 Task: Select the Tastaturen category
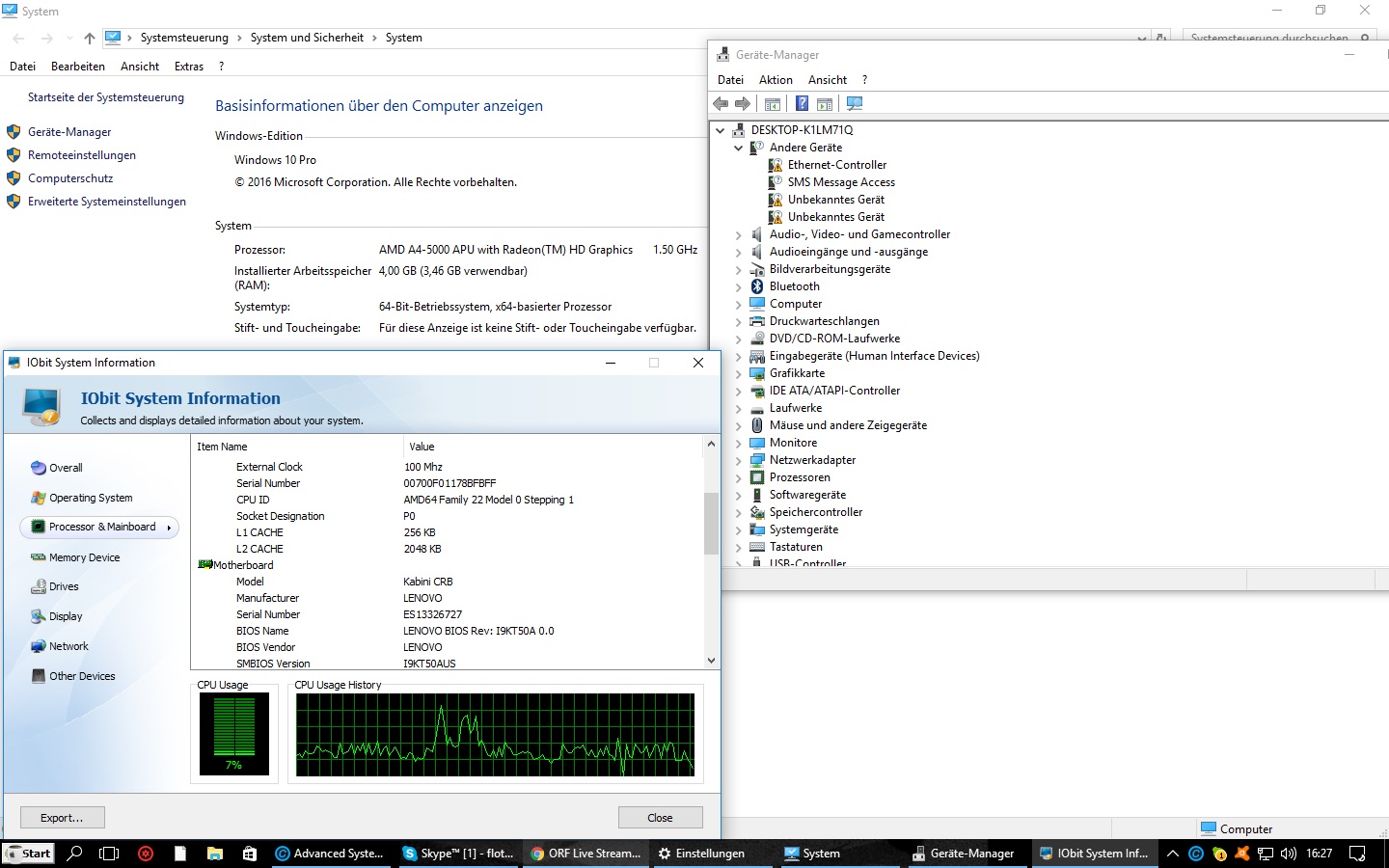coord(796,547)
